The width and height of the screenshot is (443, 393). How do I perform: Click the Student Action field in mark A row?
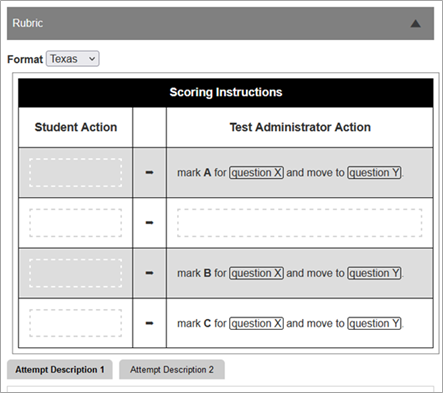(76, 173)
